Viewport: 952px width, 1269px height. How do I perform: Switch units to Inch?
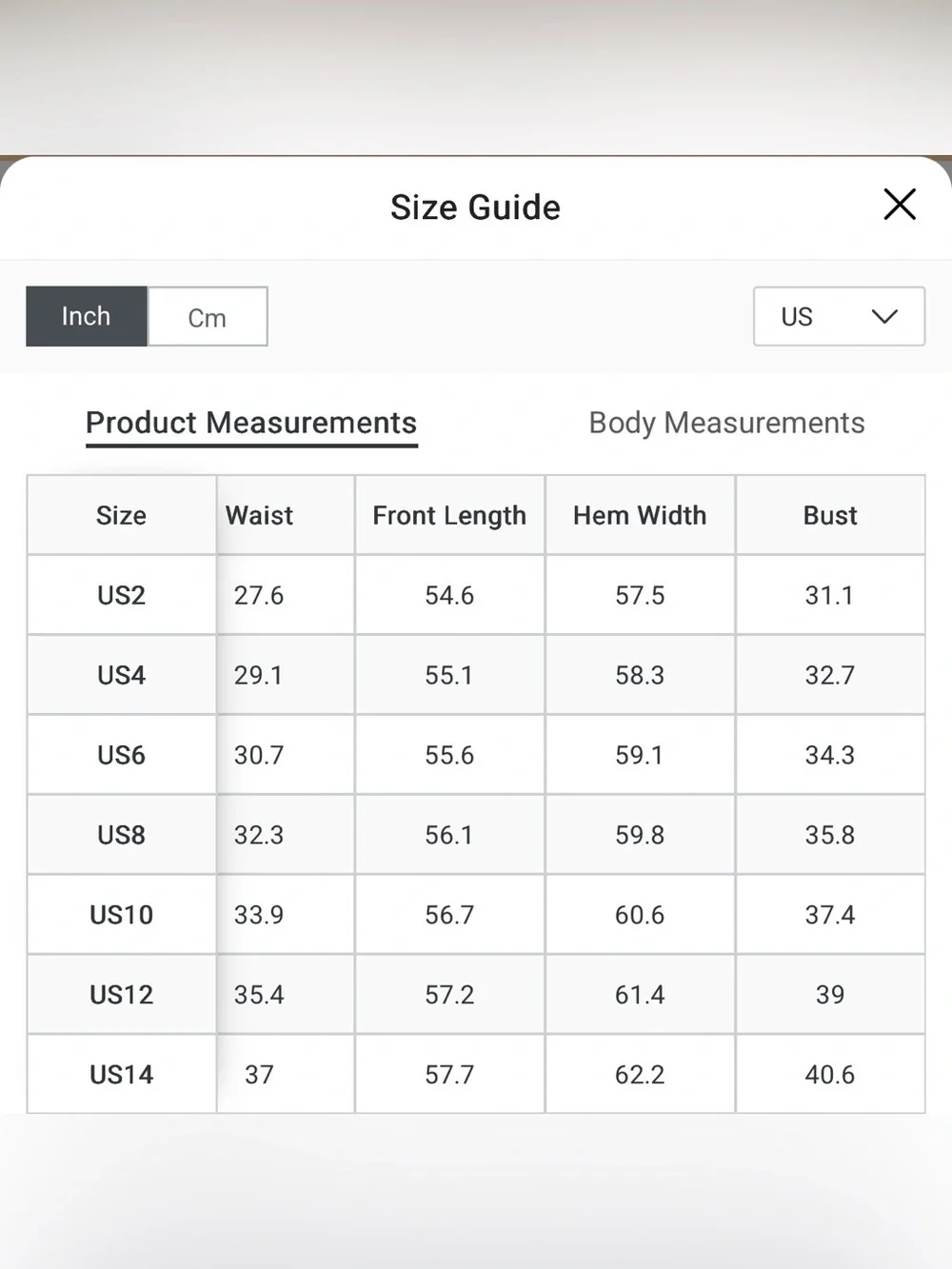point(87,316)
